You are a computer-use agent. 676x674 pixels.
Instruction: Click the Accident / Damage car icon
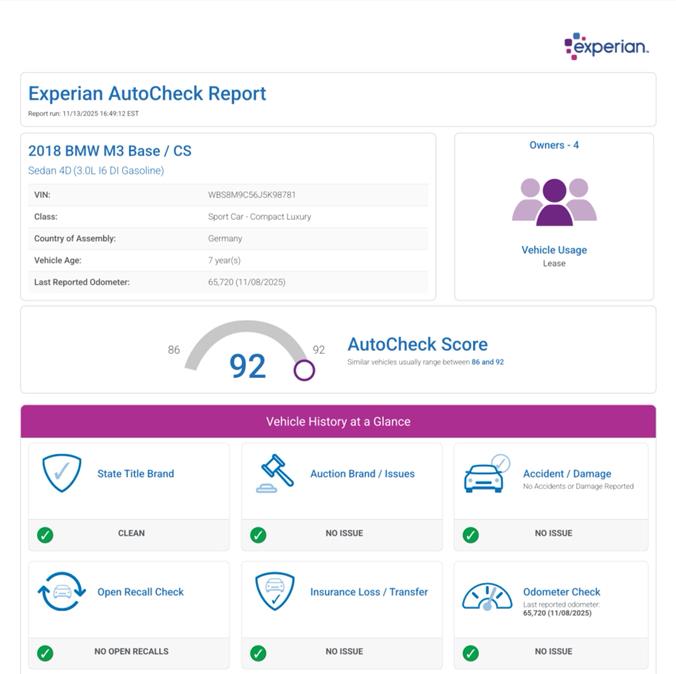(486, 475)
